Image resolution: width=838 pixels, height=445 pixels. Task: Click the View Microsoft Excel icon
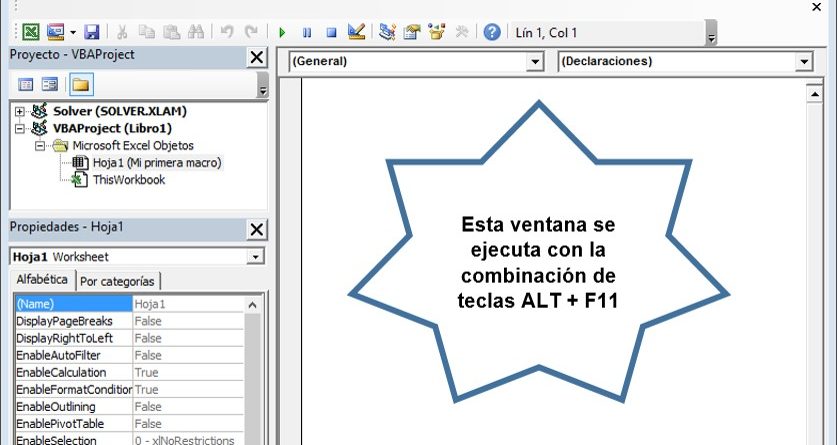tap(32, 32)
